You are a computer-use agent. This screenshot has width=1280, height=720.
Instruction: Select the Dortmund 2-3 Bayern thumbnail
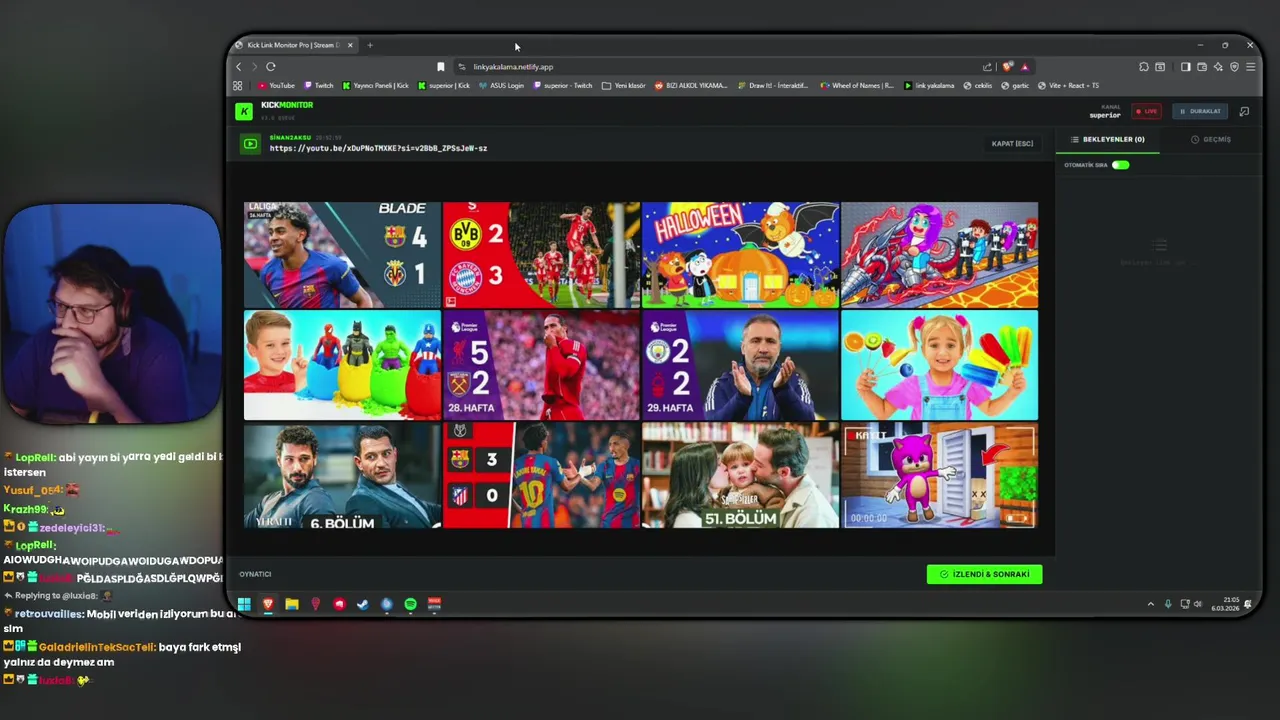tap(541, 255)
